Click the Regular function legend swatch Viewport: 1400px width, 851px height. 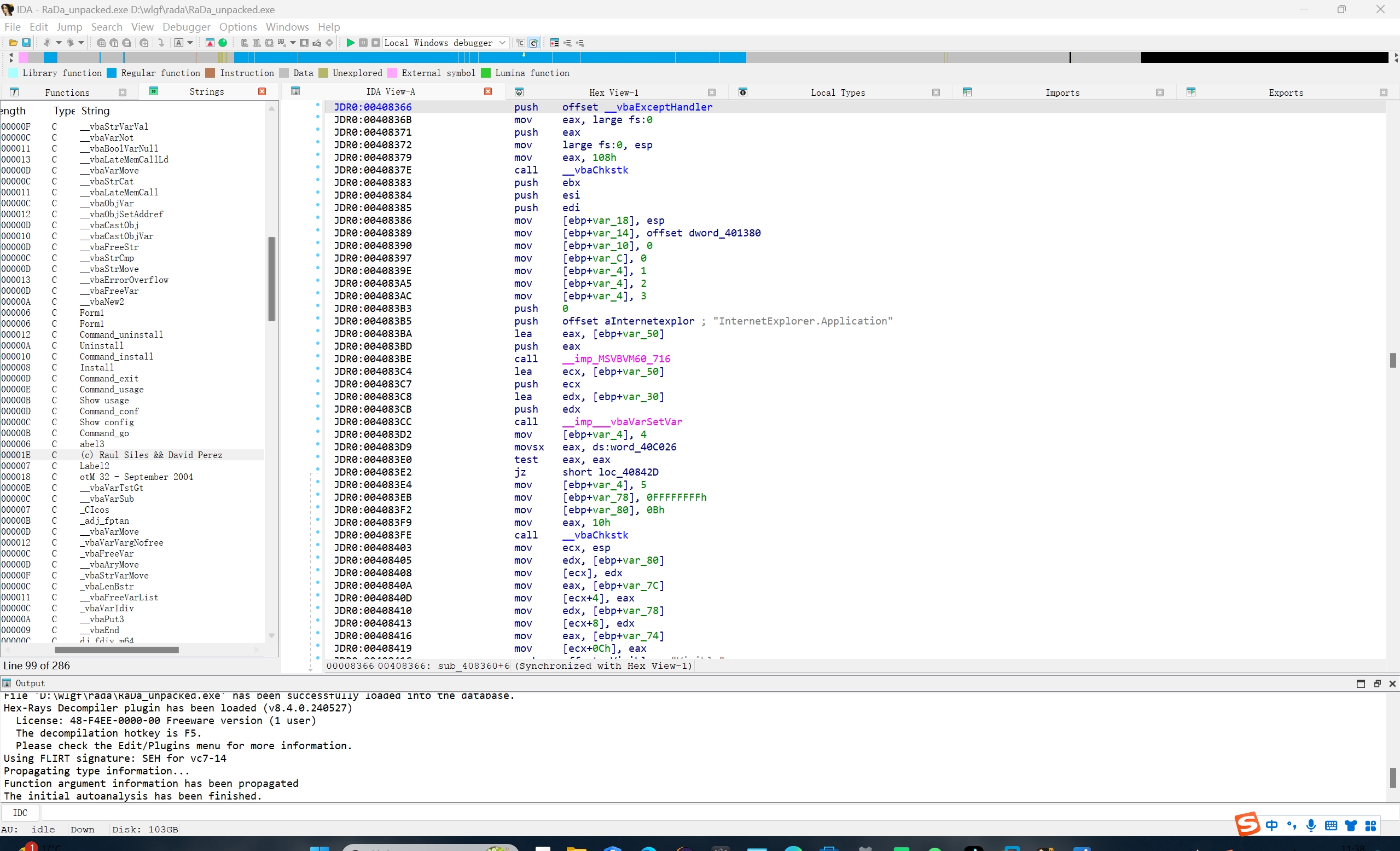pos(112,73)
